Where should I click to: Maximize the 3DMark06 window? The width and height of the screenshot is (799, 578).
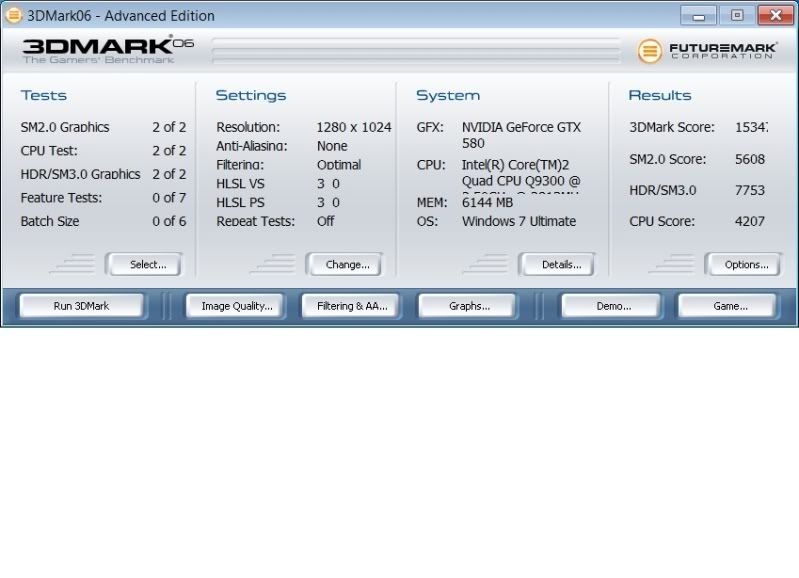click(x=737, y=16)
